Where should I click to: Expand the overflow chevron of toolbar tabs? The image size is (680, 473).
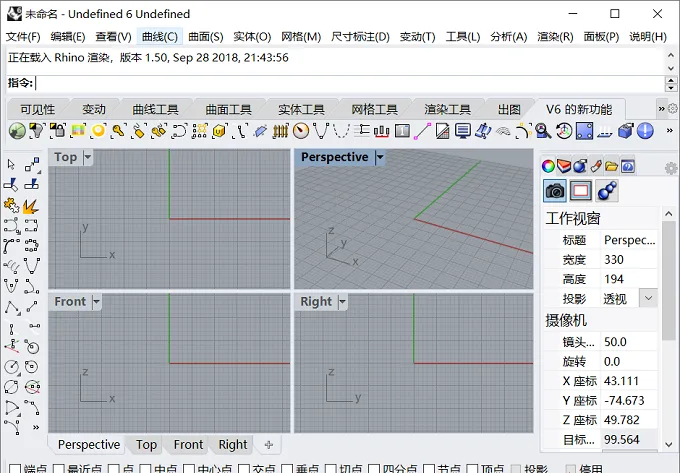point(661,109)
